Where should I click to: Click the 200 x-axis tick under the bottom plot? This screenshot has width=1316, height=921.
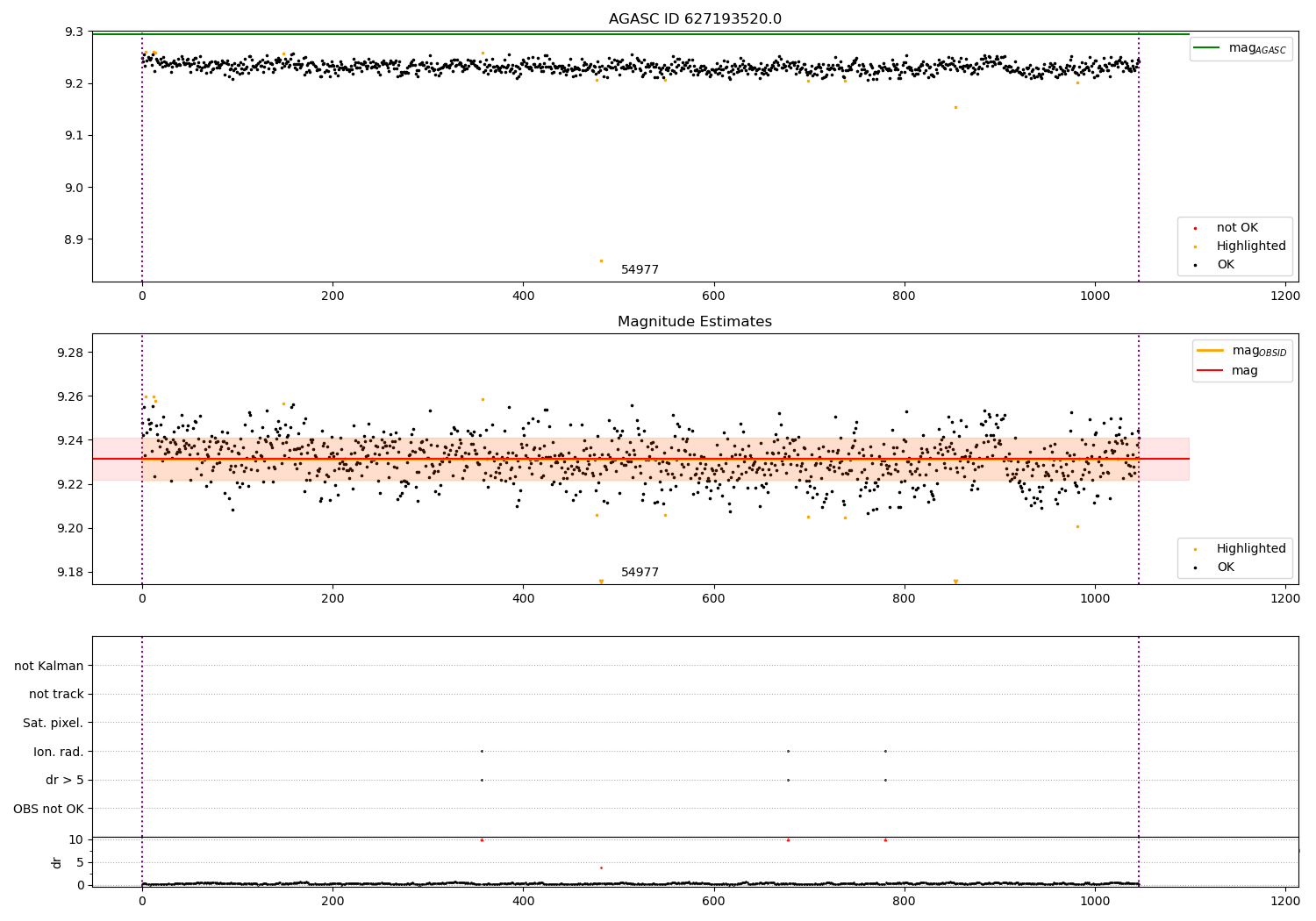[333, 901]
